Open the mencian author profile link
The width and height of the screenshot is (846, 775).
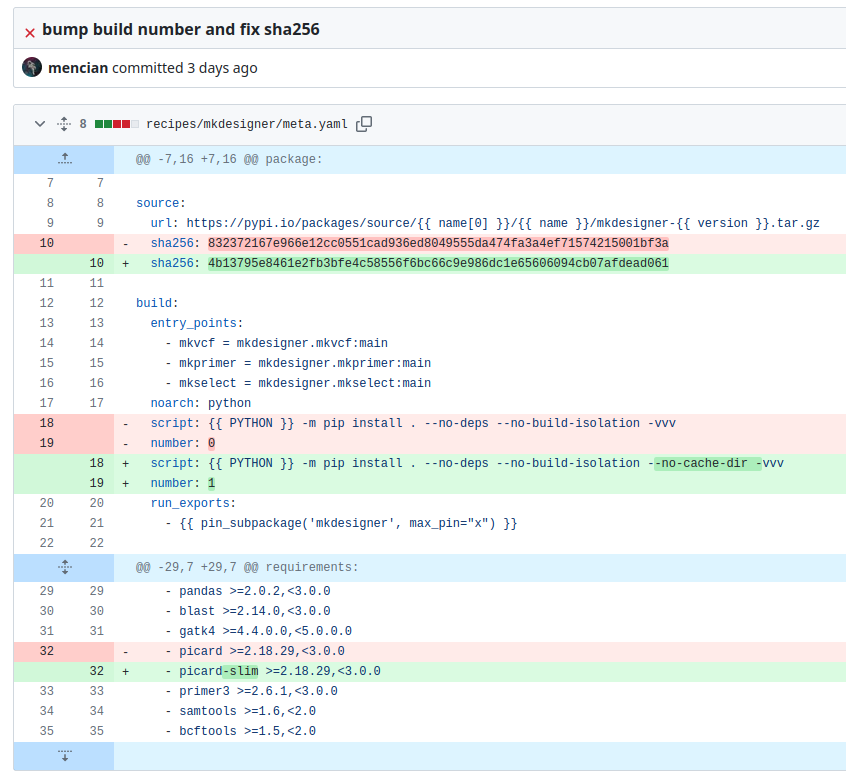tap(78, 68)
